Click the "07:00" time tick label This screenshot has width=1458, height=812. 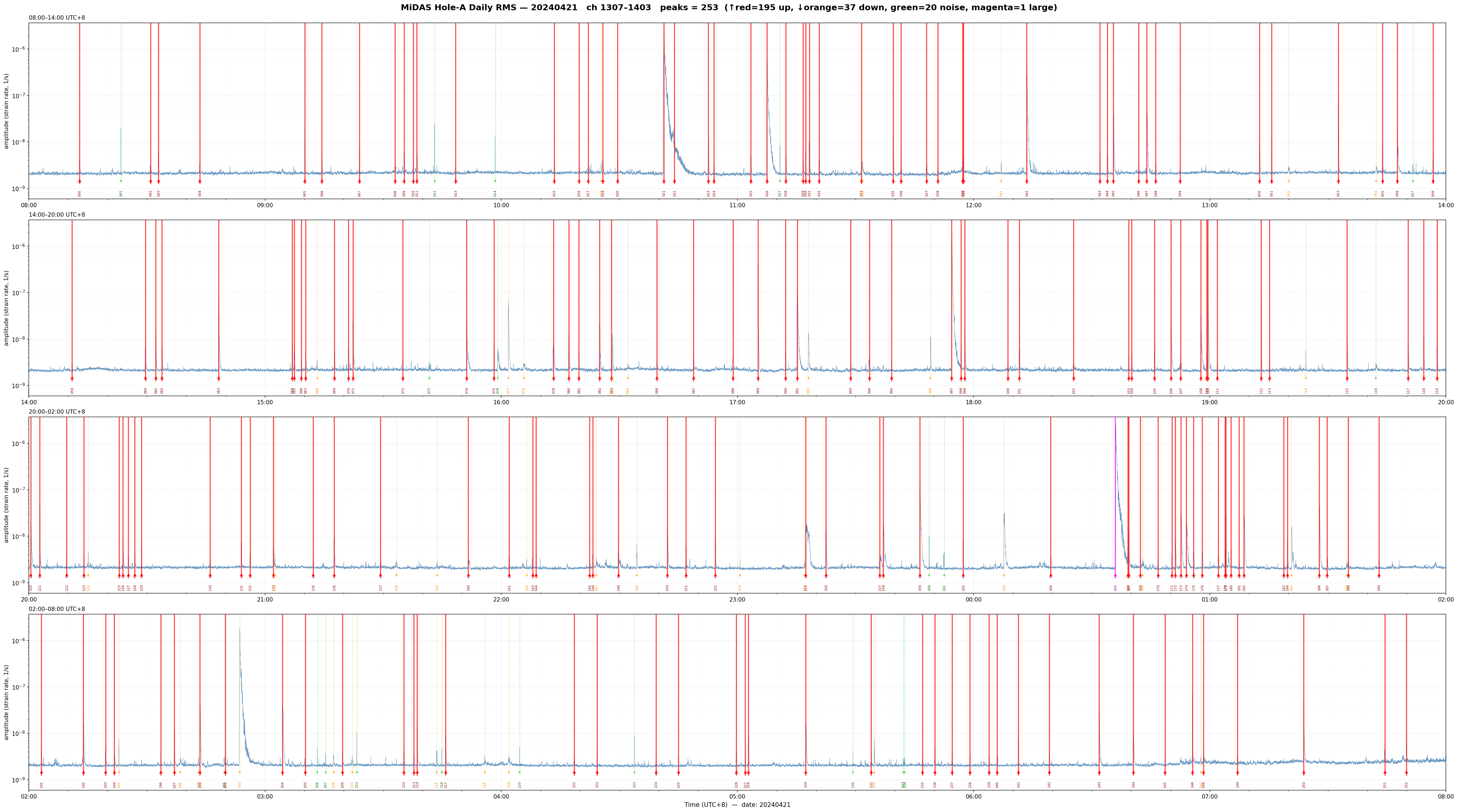1210,797
